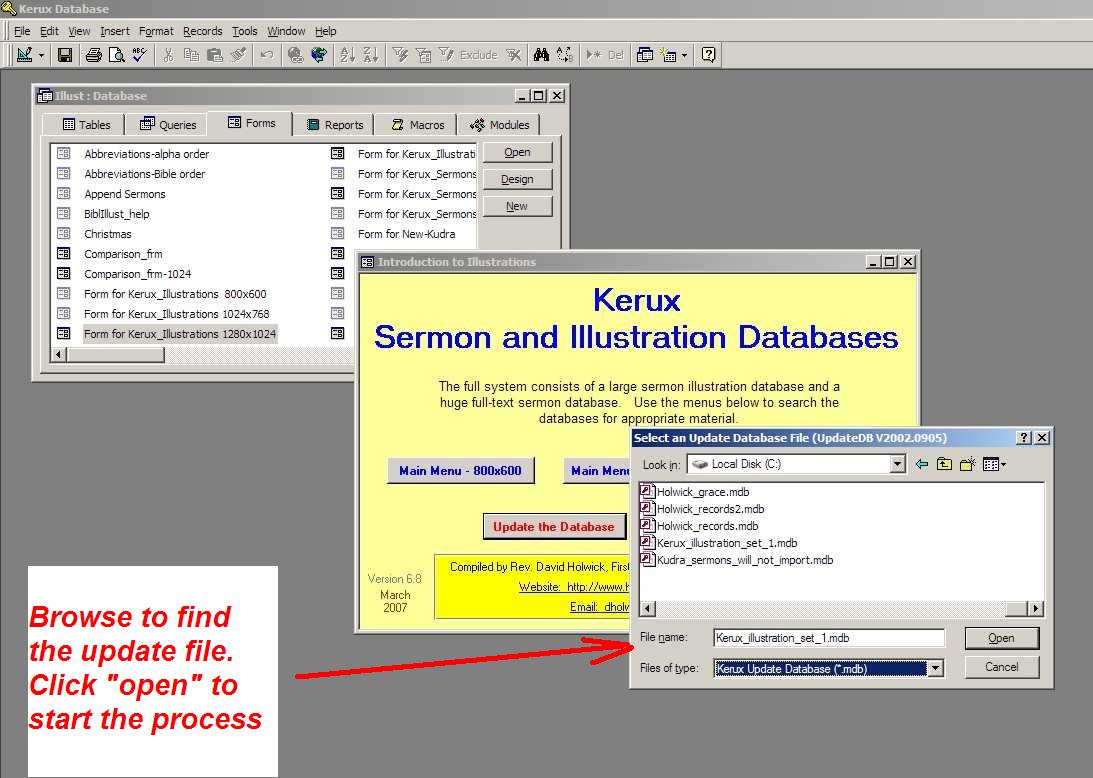The width and height of the screenshot is (1093, 778).
Task: Open Print Preview from the toolbar
Action: 116,55
